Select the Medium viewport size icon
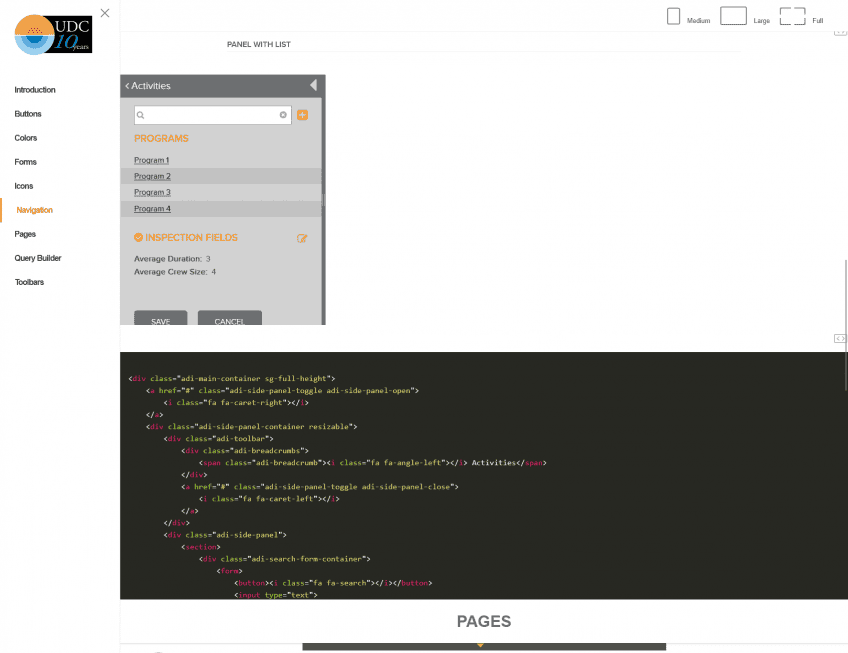 (x=673, y=16)
